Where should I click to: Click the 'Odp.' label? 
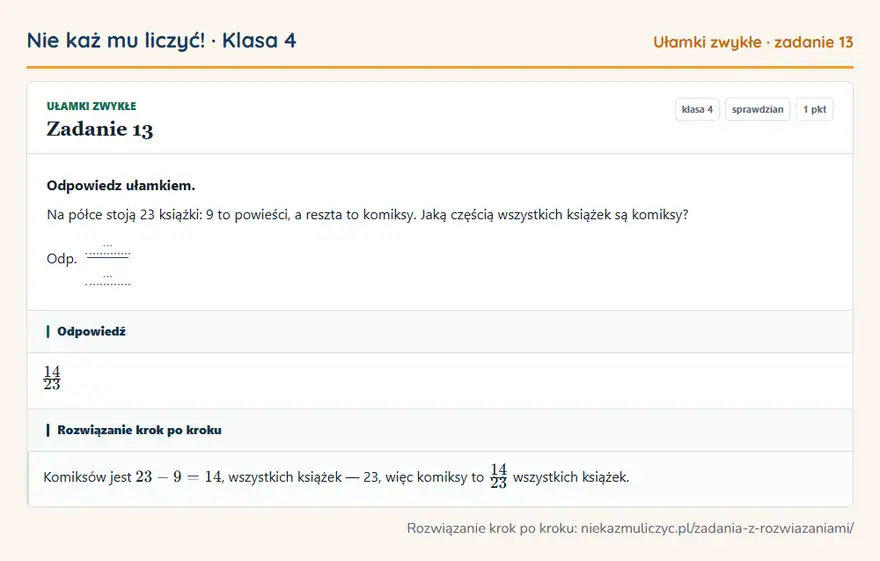coord(62,259)
